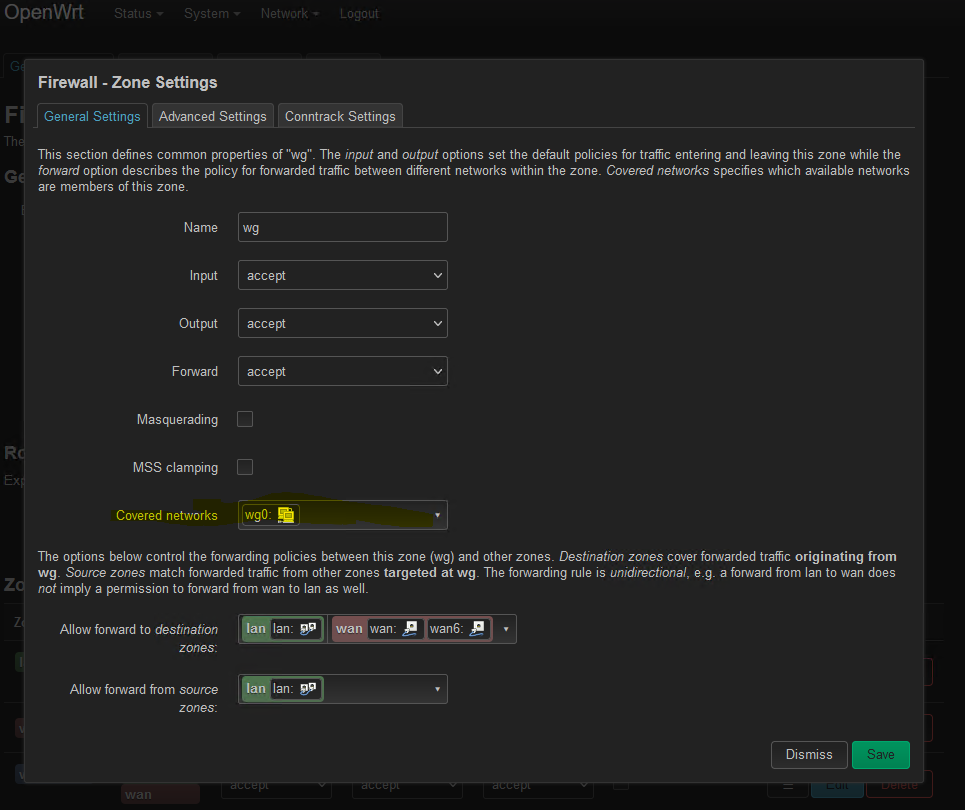Click the Allow forward to destination zones label
This screenshot has width=965, height=810.
(139, 638)
